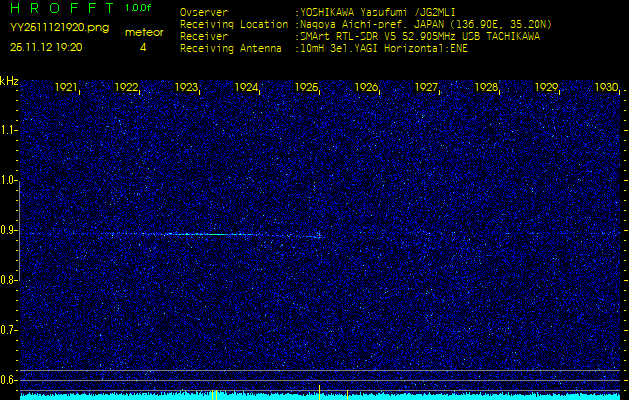
Task: Click the bright meteor echo on spectrogram
Action: tap(220, 234)
